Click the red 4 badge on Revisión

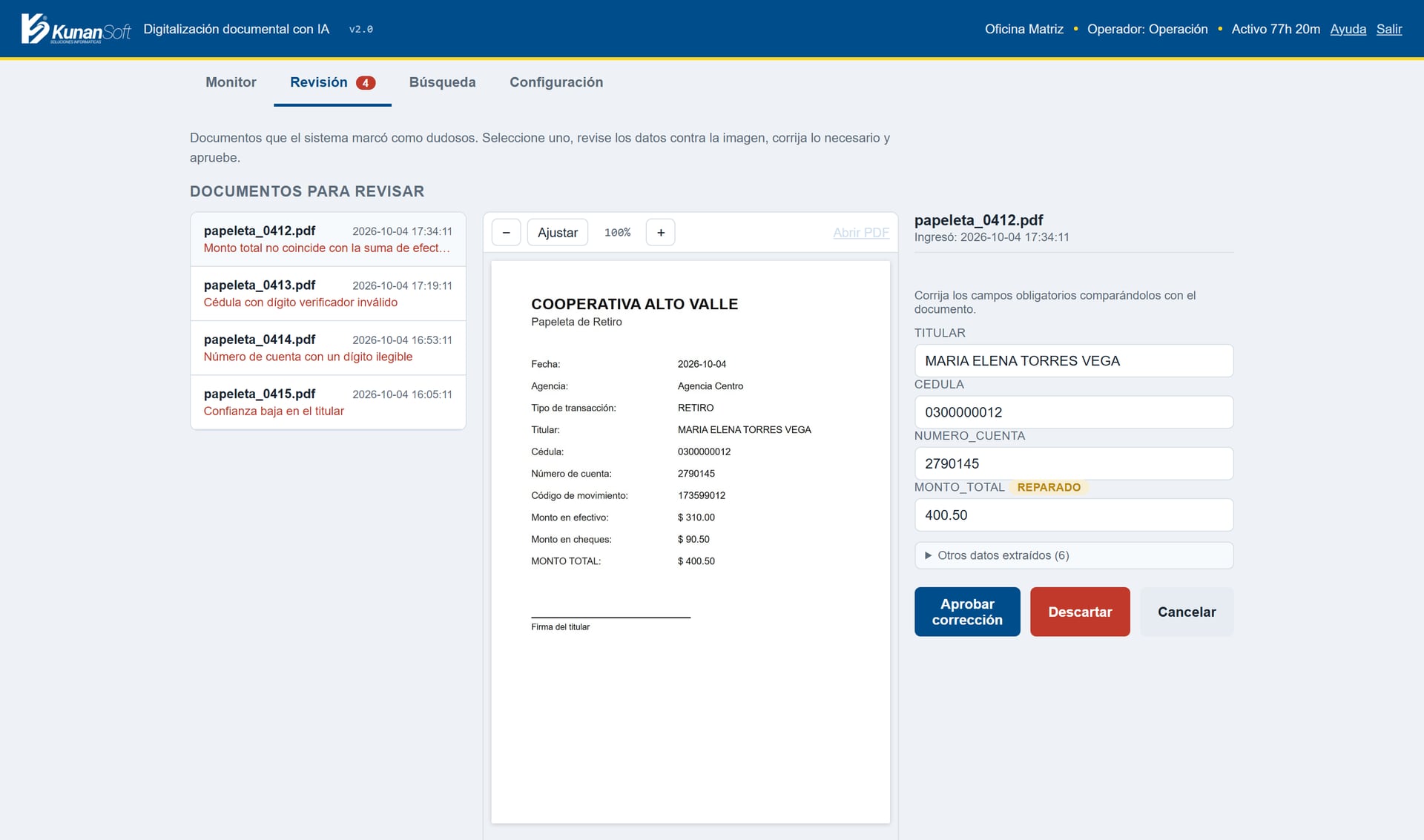(x=366, y=83)
